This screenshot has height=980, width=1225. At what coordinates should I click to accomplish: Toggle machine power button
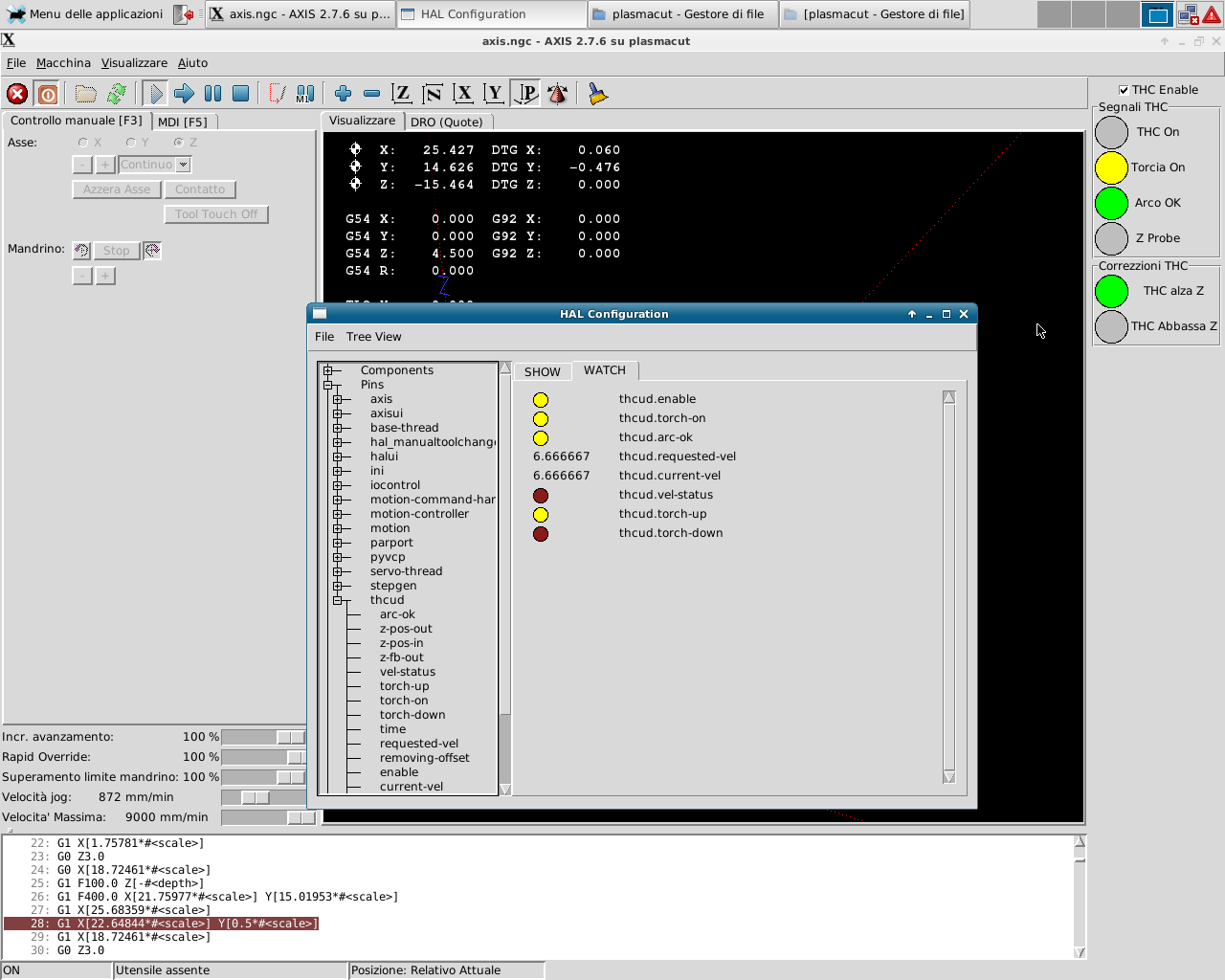tap(48, 94)
